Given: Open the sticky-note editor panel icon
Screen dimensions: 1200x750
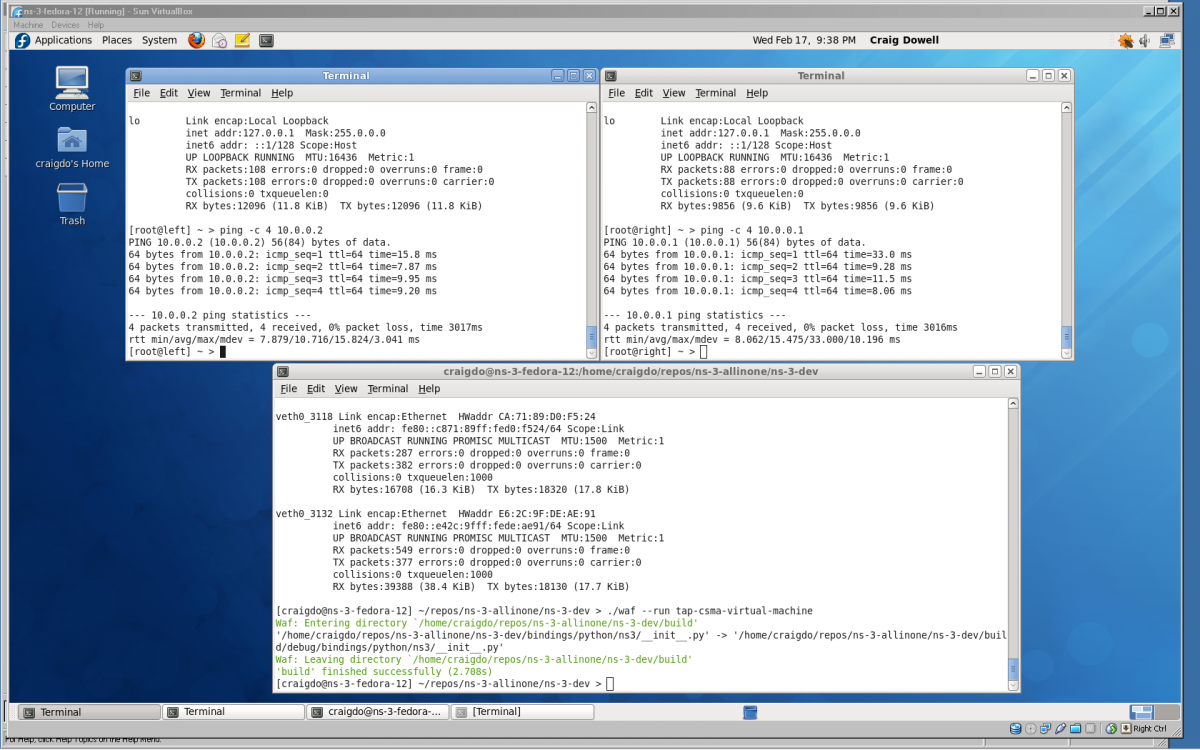Looking at the screenshot, I should click(242, 40).
